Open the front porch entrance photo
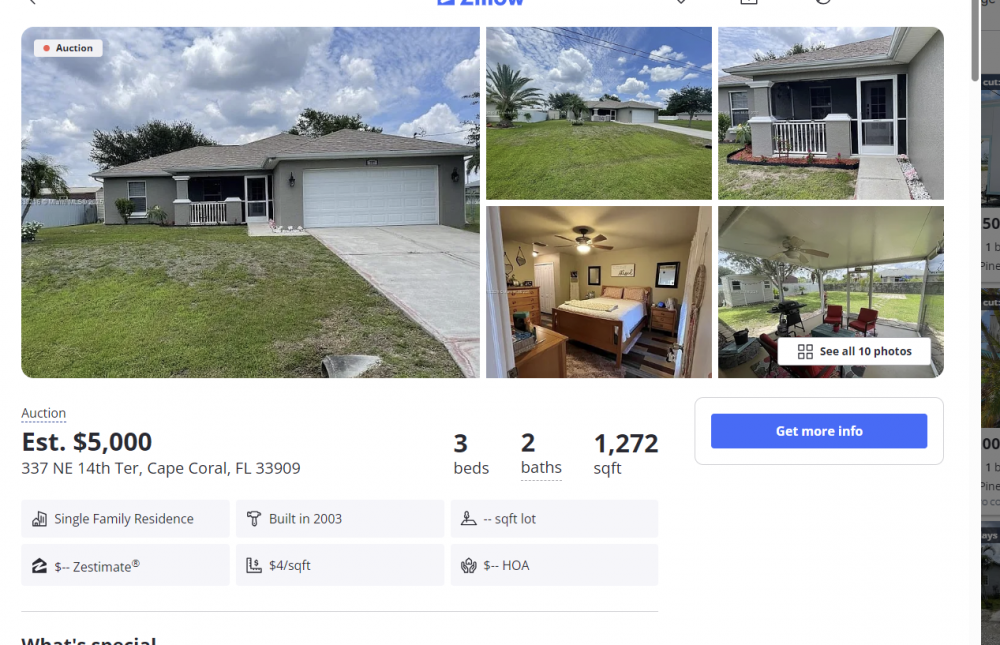 point(831,113)
